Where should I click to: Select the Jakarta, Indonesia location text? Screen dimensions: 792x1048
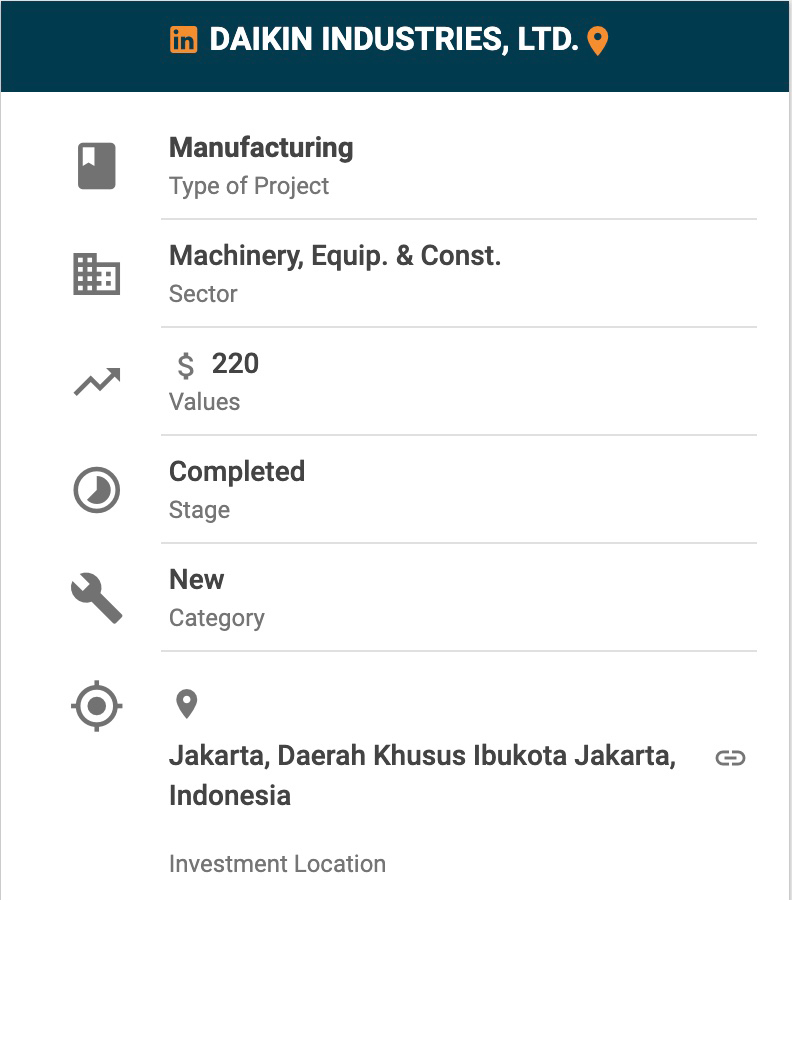pyautogui.click(x=422, y=775)
